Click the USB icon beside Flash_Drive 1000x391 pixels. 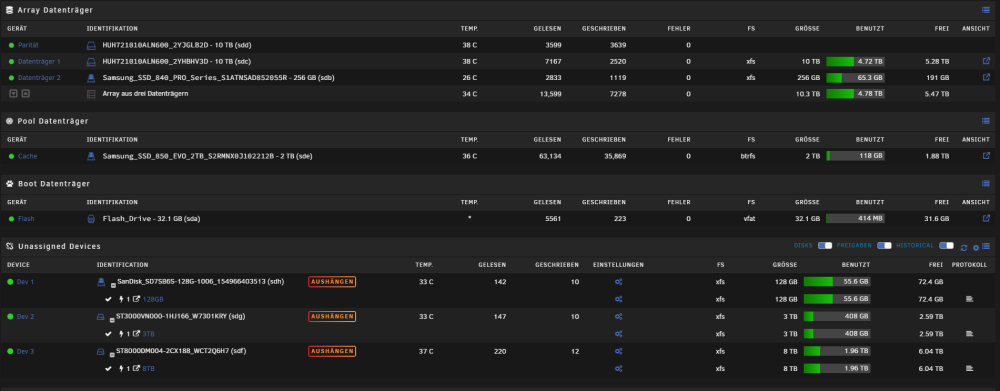click(91, 219)
